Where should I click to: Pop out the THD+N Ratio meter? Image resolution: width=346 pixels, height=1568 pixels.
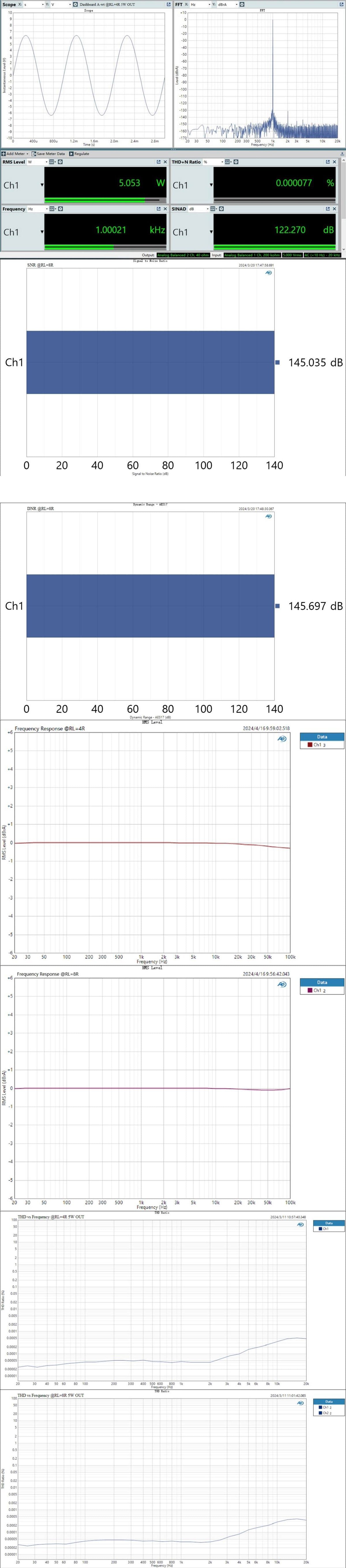pos(327,162)
